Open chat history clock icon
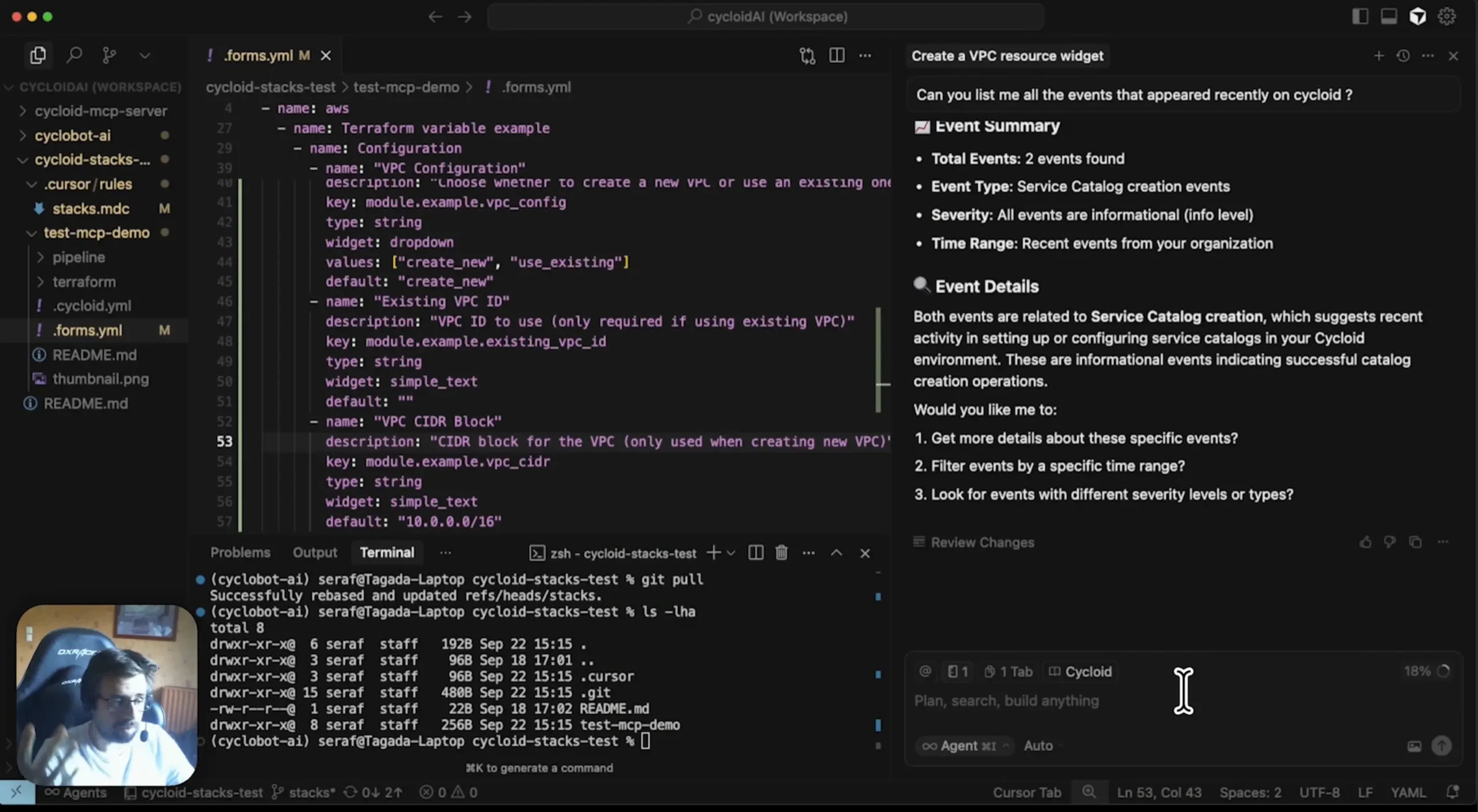Screen dimensions: 1478x812 [x=1403, y=56]
